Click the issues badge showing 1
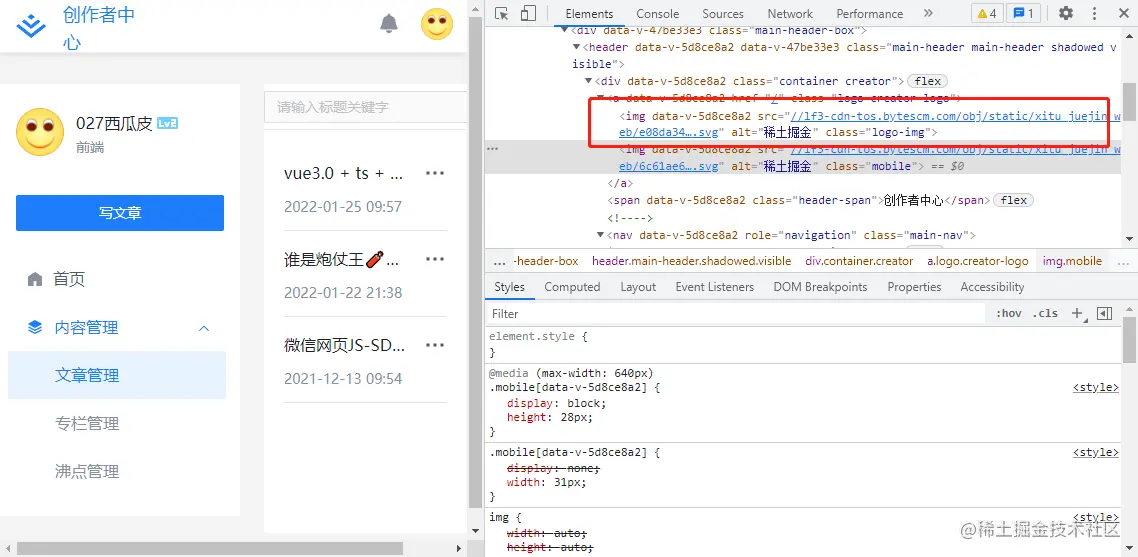This screenshot has height=557, width=1138. 1023,13
